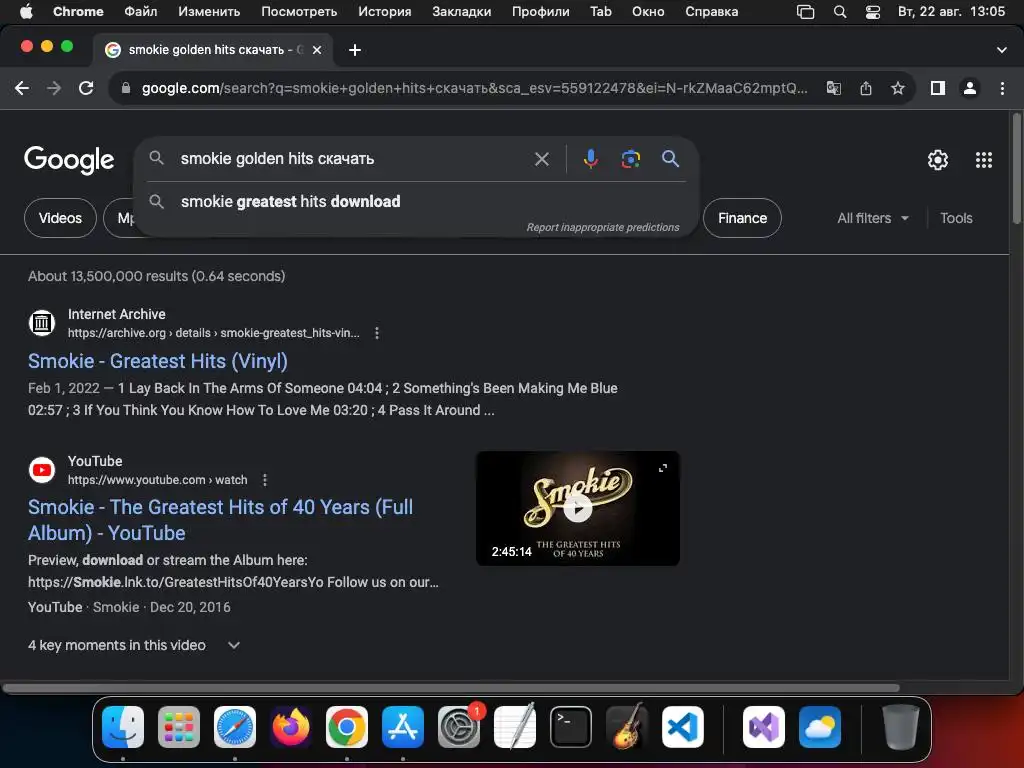Open the Chrome three-dot menu
The height and width of the screenshot is (768, 1024).
click(1002, 88)
